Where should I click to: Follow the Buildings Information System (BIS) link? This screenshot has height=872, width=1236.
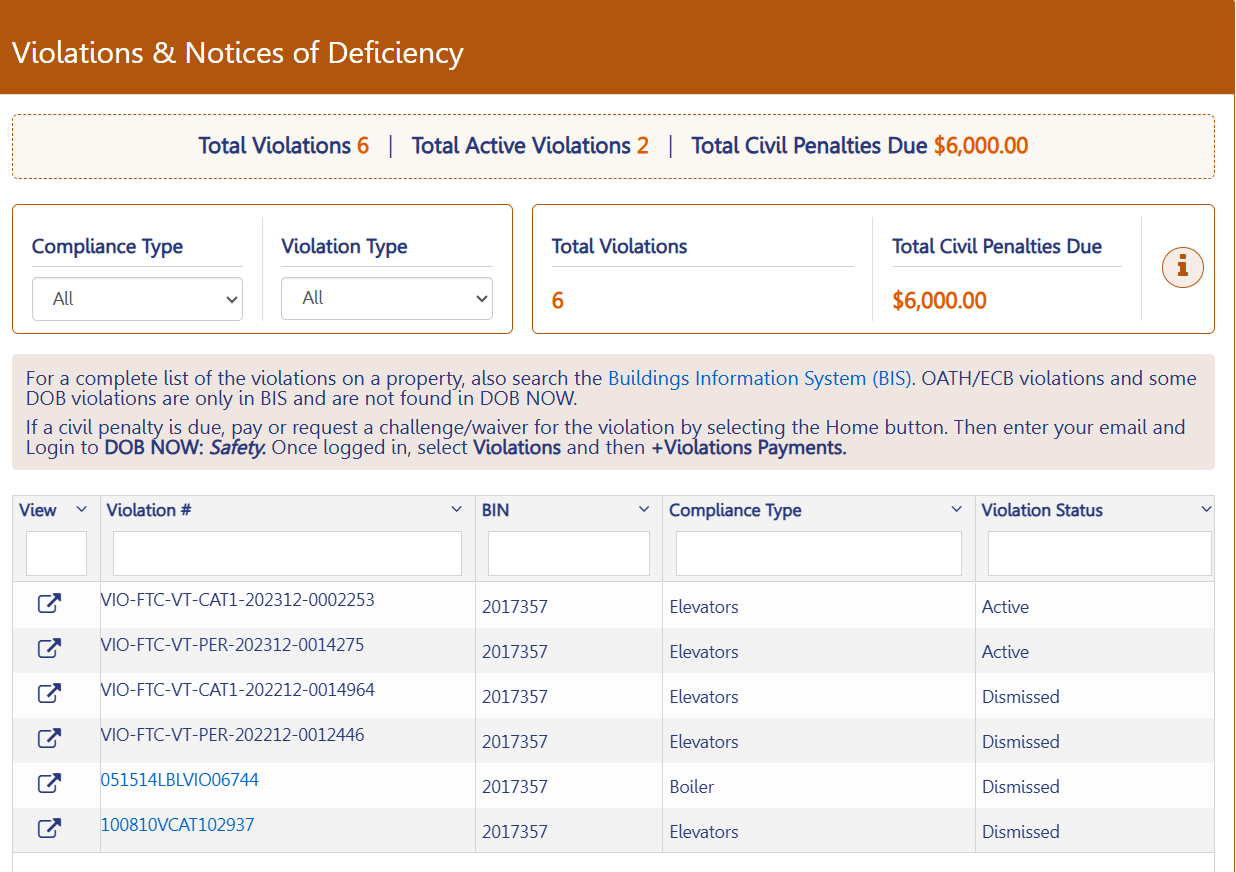click(x=760, y=378)
